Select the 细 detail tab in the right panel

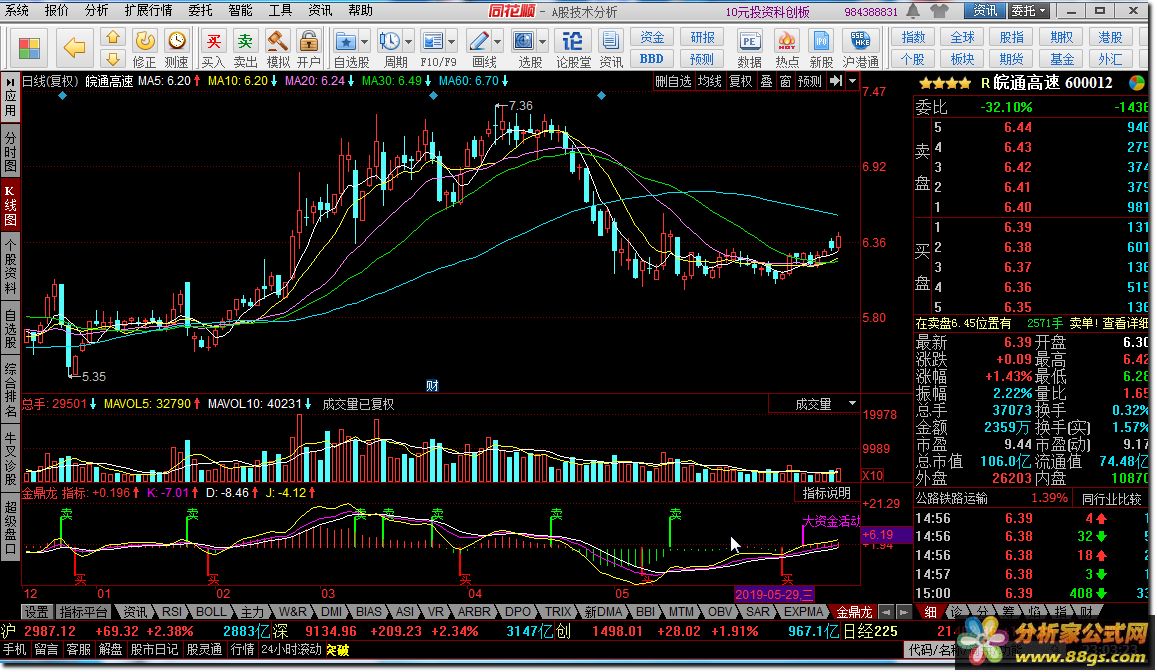(930, 612)
